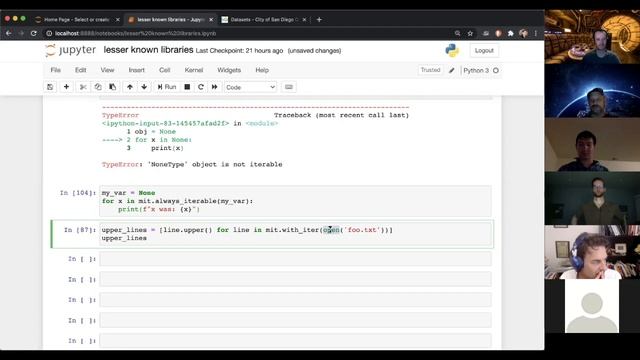Close the Home Page browser tab
This screenshot has width=640, height=360.
coord(118,20)
